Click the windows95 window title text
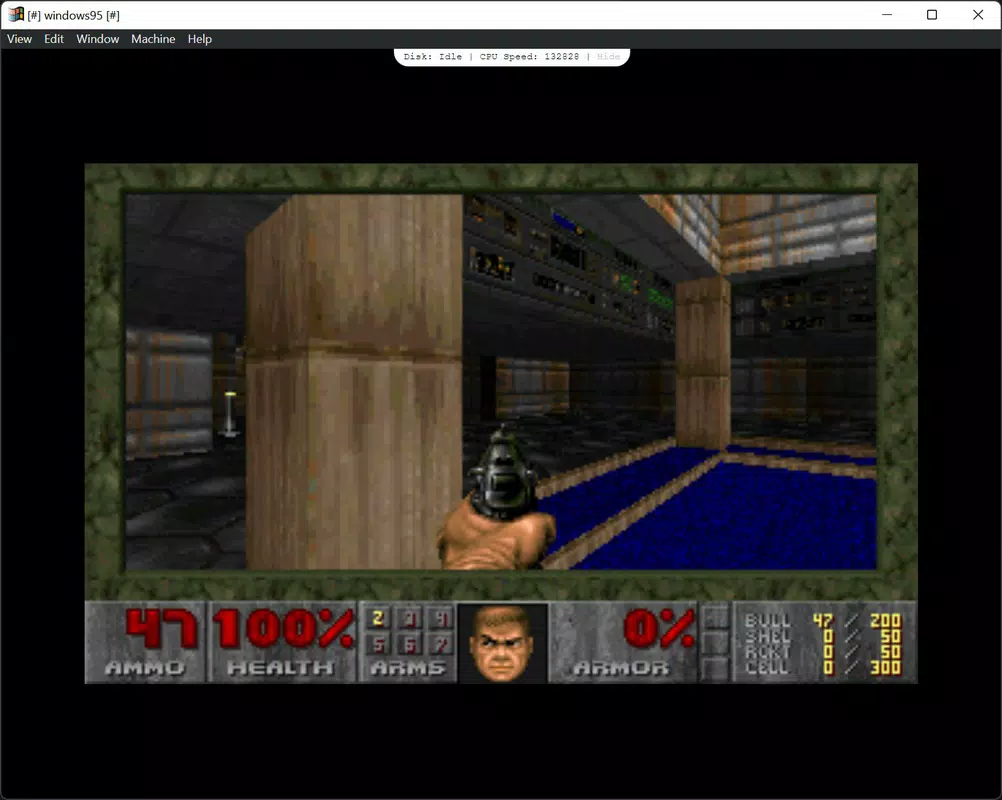1002x800 pixels. [x=73, y=15]
